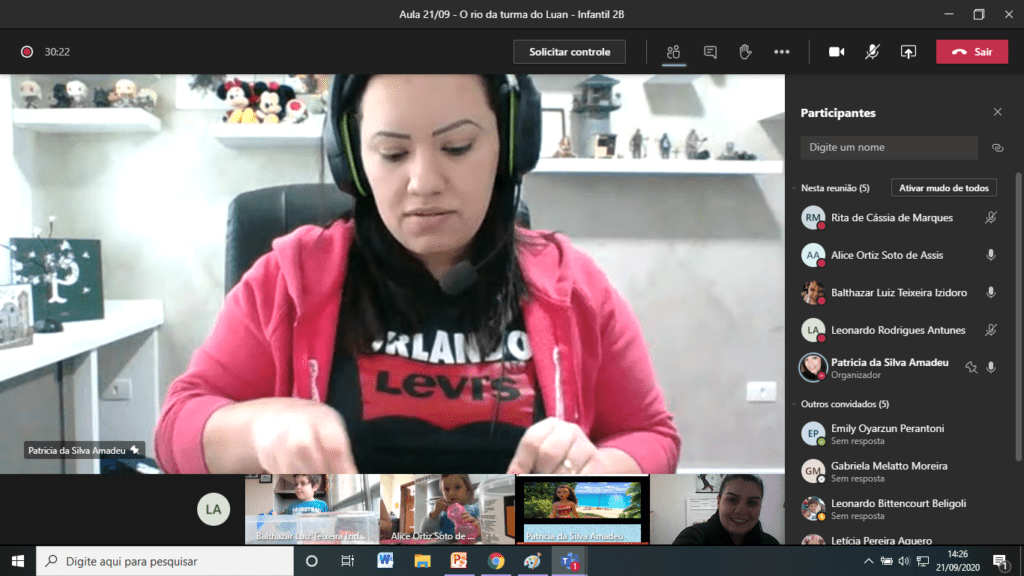Open PowerPoint from the taskbar
The height and width of the screenshot is (576, 1024).
[459, 561]
